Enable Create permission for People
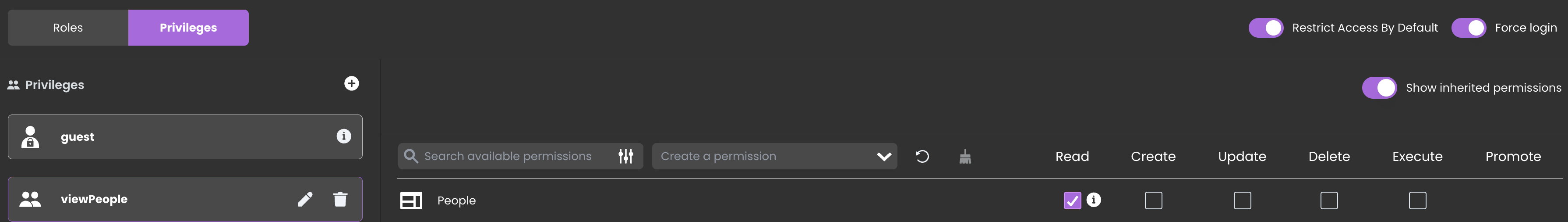1568x222 pixels. coord(1153,200)
